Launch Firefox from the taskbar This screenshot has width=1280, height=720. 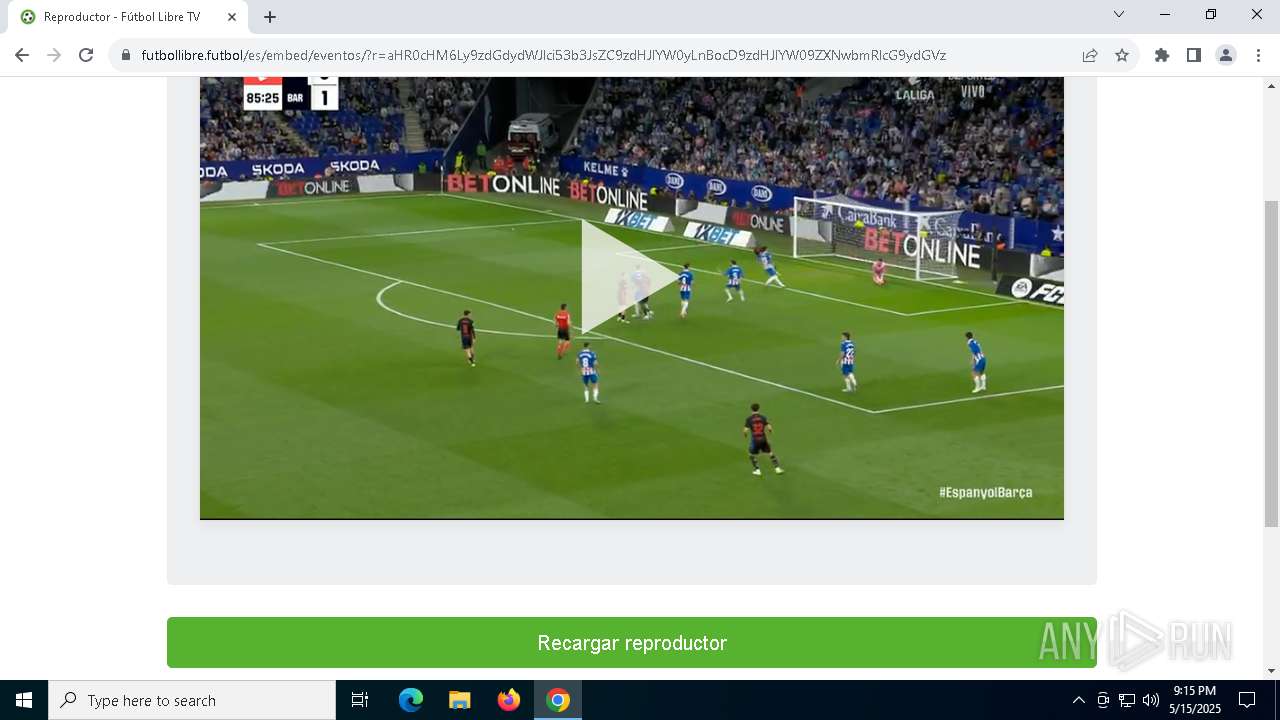(509, 700)
